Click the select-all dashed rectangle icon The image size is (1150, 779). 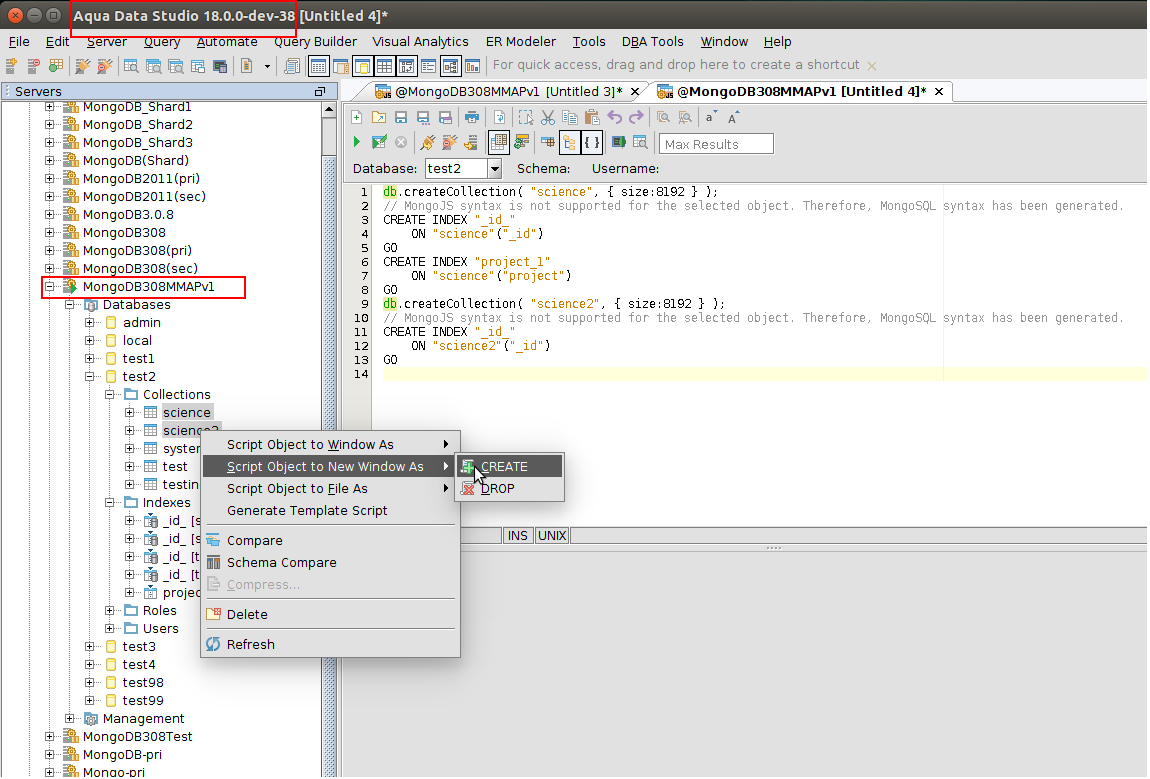(x=526, y=117)
